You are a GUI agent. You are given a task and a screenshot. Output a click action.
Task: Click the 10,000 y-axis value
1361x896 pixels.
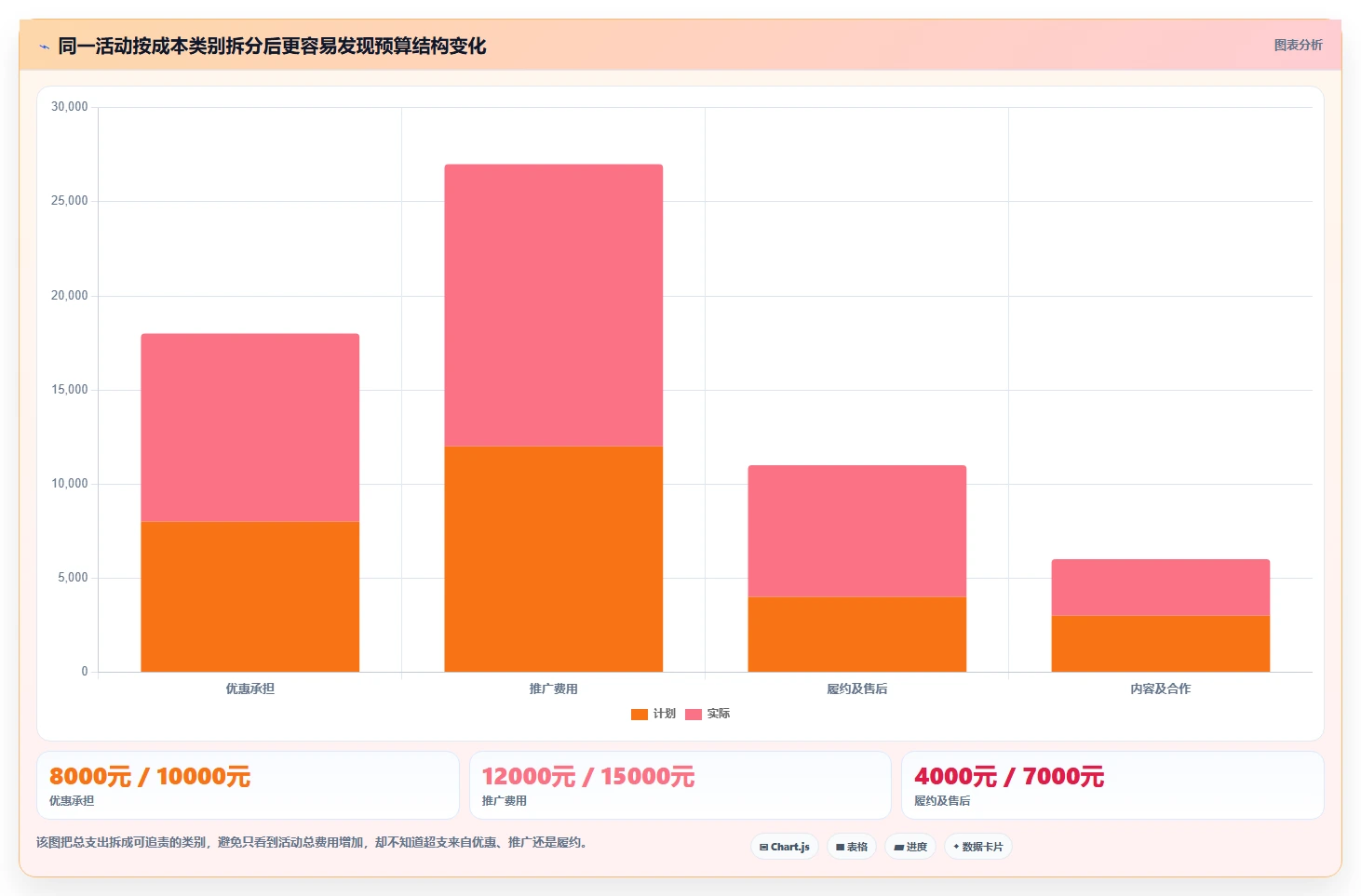[70, 484]
